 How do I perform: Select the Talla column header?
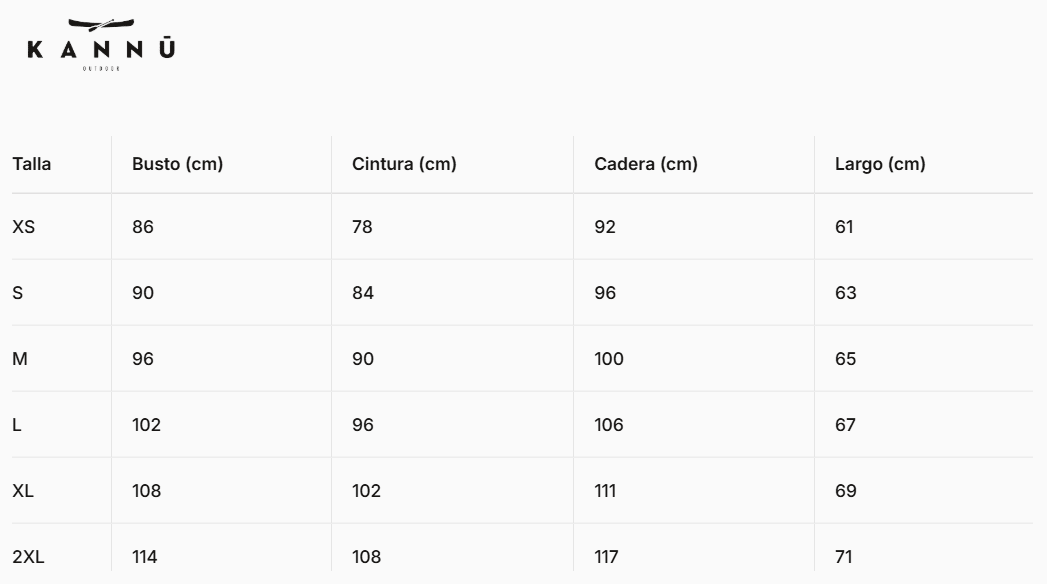click(x=32, y=164)
